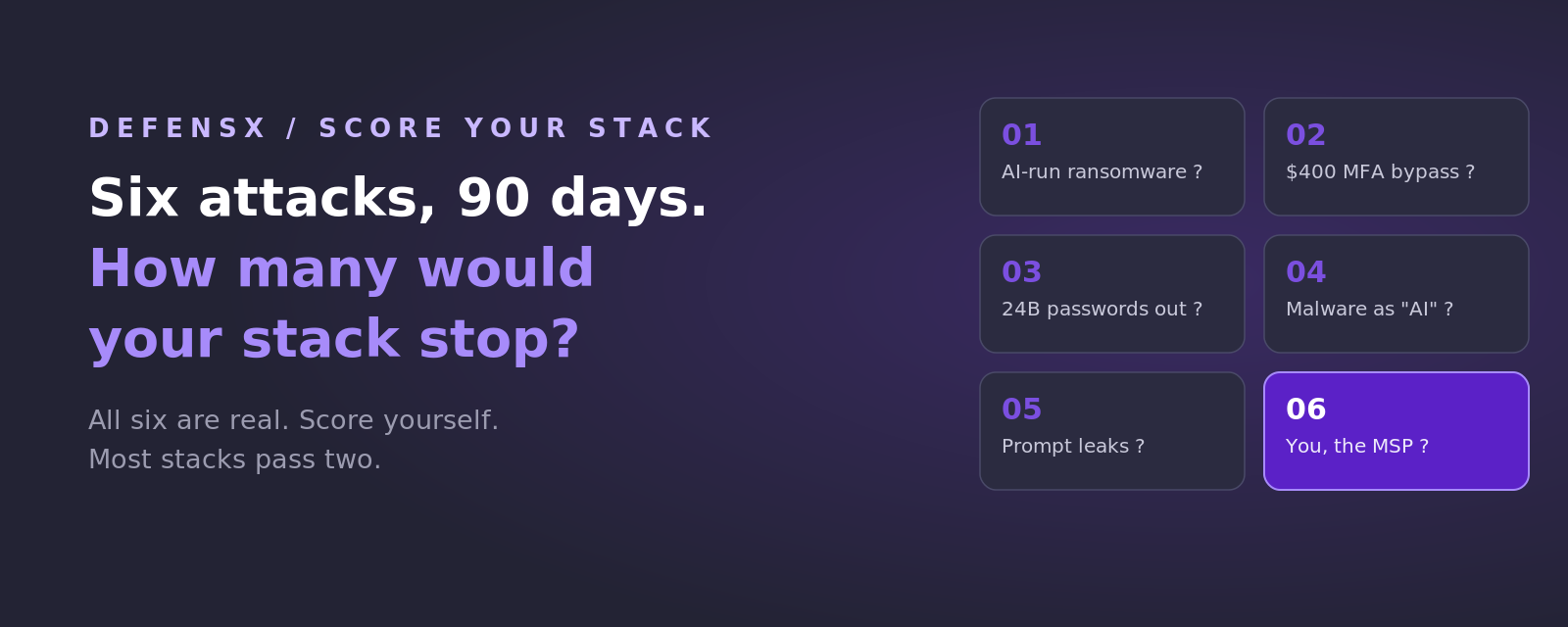Click All six are real subtext

coord(294,421)
